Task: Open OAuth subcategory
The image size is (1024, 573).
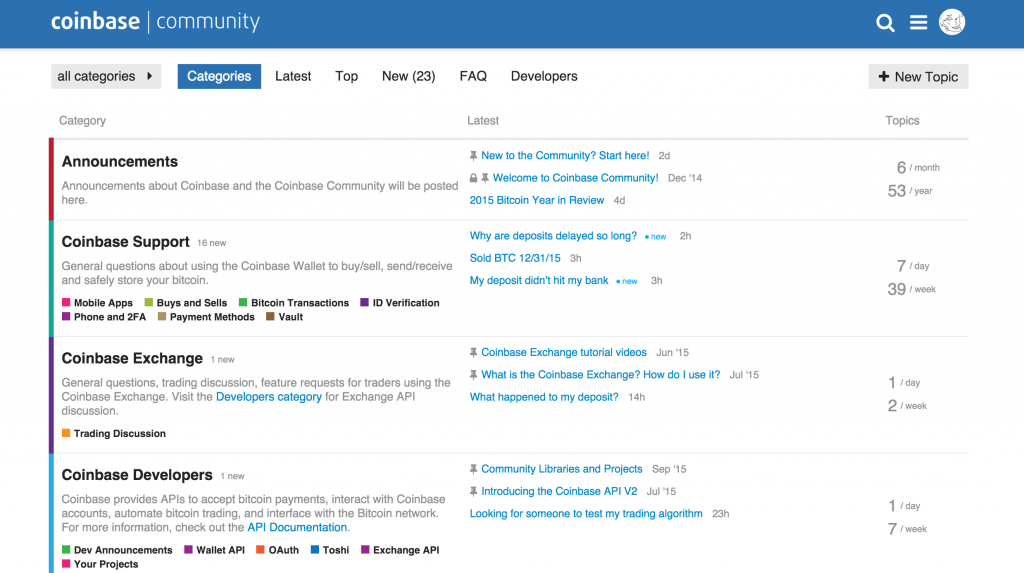Action: [x=278, y=550]
